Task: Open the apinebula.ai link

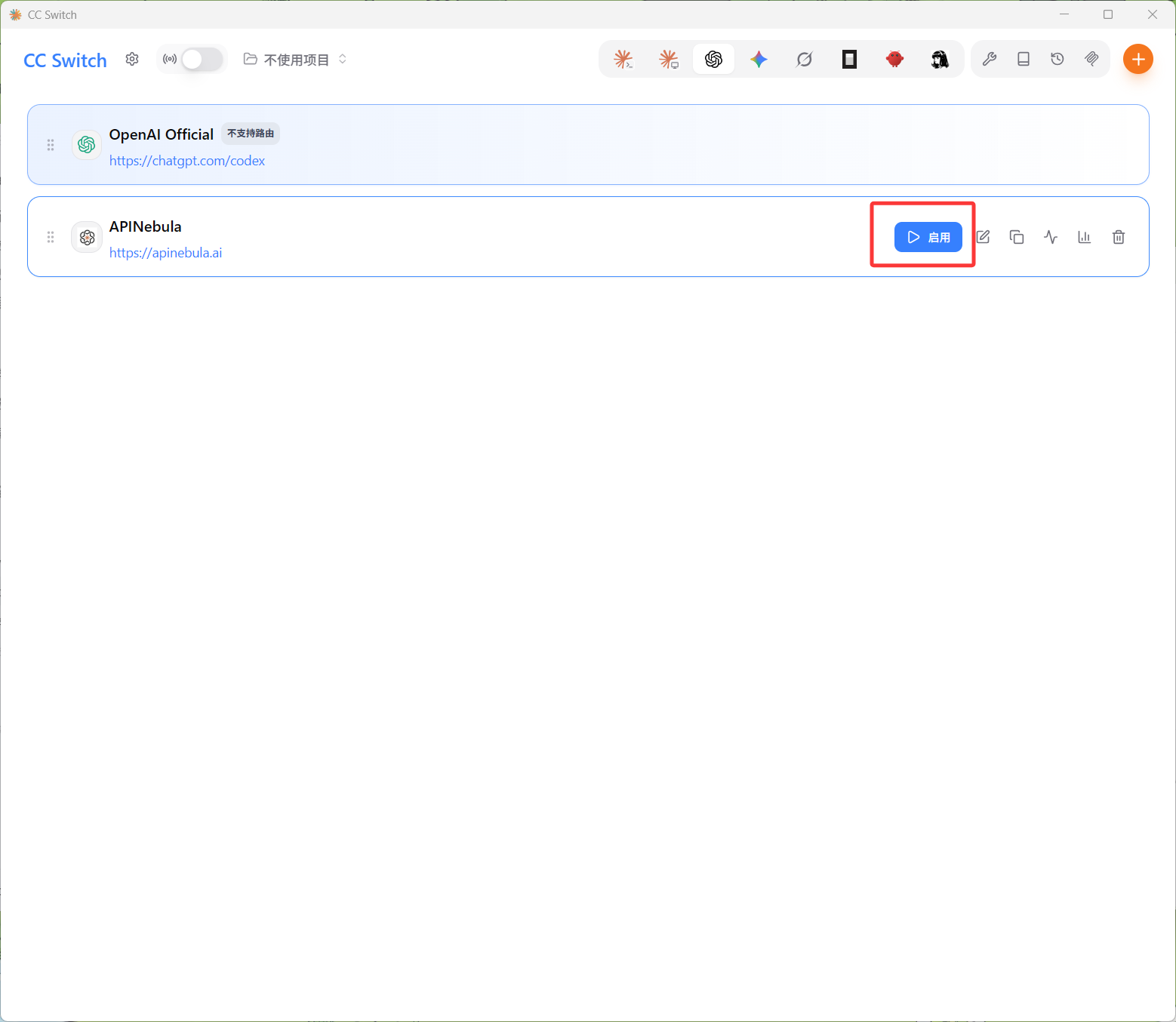Action: pyautogui.click(x=166, y=253)
